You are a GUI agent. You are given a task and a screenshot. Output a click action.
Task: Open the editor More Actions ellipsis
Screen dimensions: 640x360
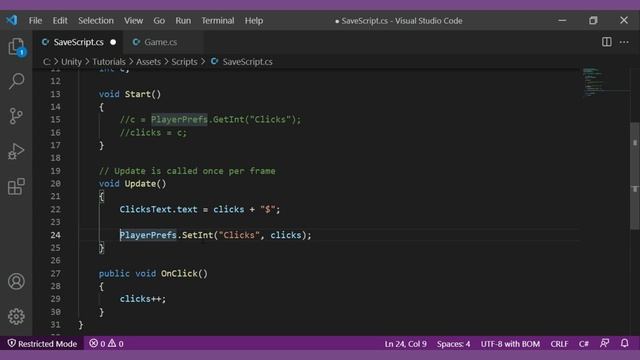pyautogui.click(x=624, y=42)
